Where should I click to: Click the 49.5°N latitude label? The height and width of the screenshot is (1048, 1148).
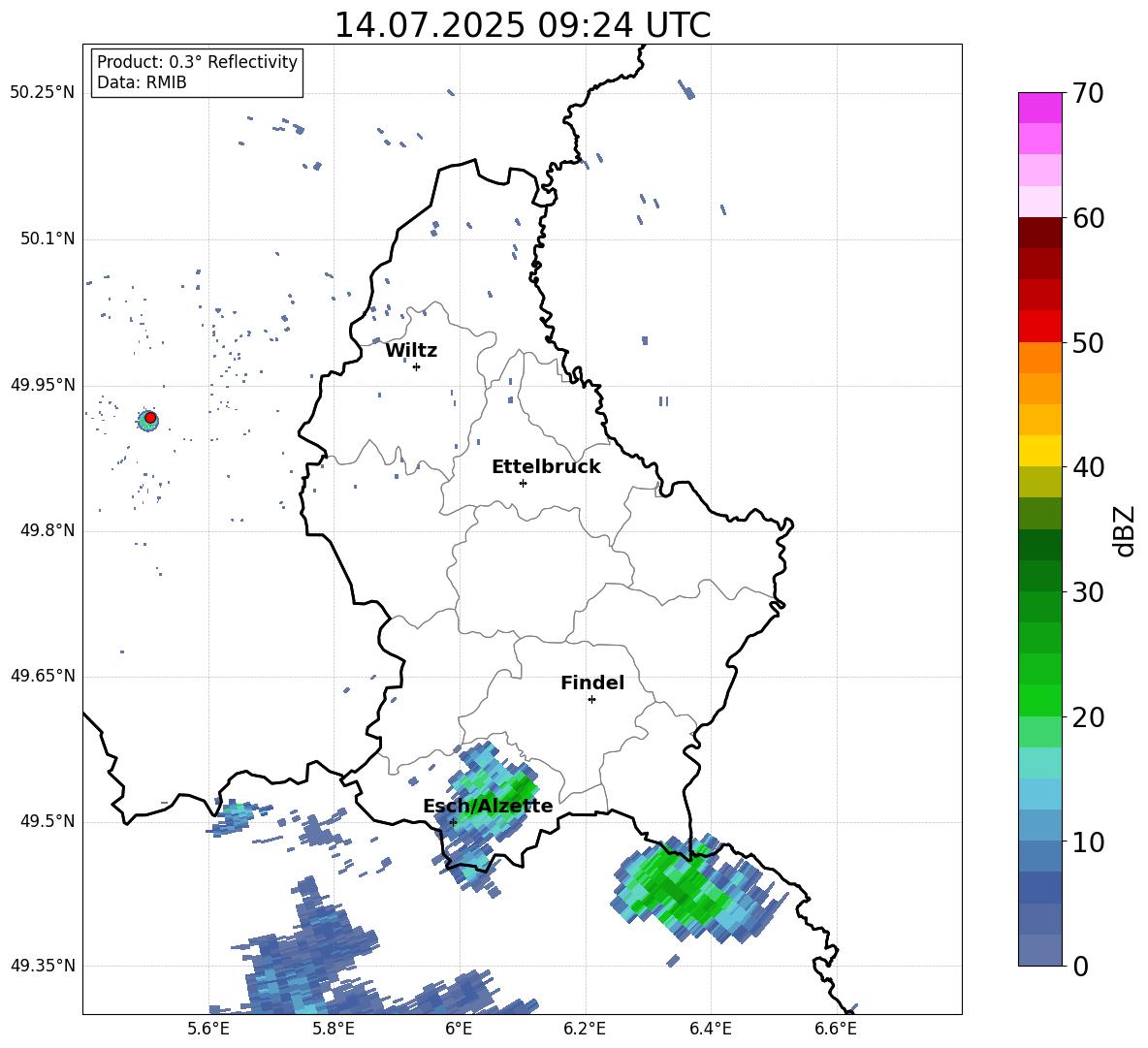tap(48, 821)
